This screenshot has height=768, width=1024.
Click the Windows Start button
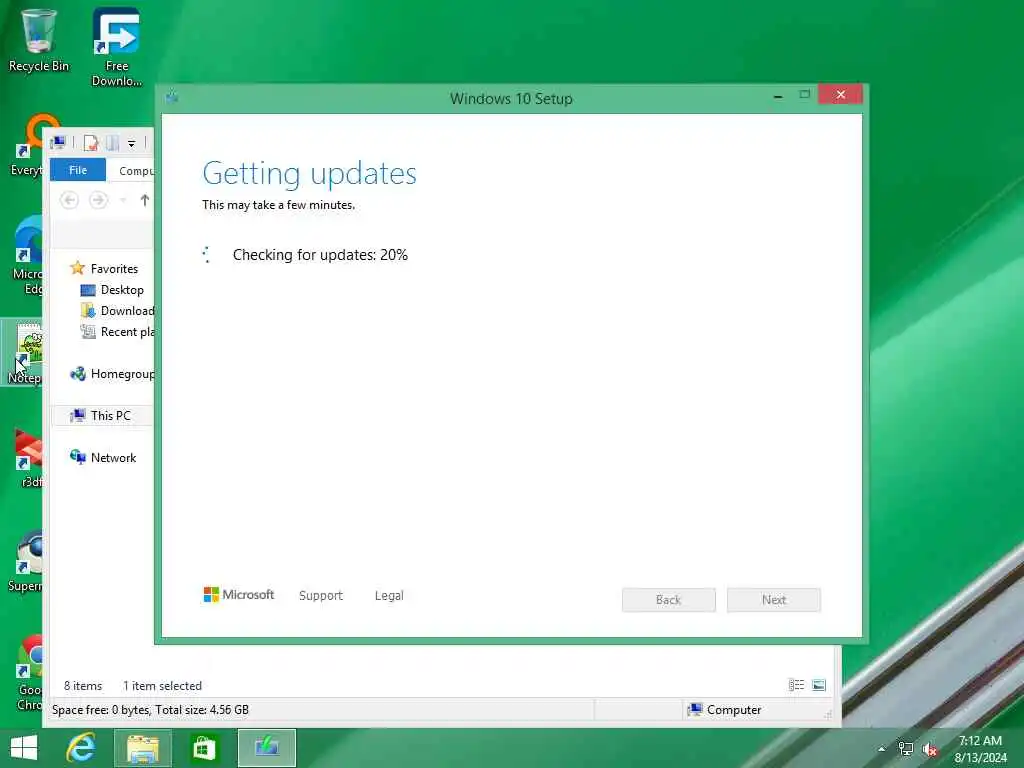coord(24,748)
